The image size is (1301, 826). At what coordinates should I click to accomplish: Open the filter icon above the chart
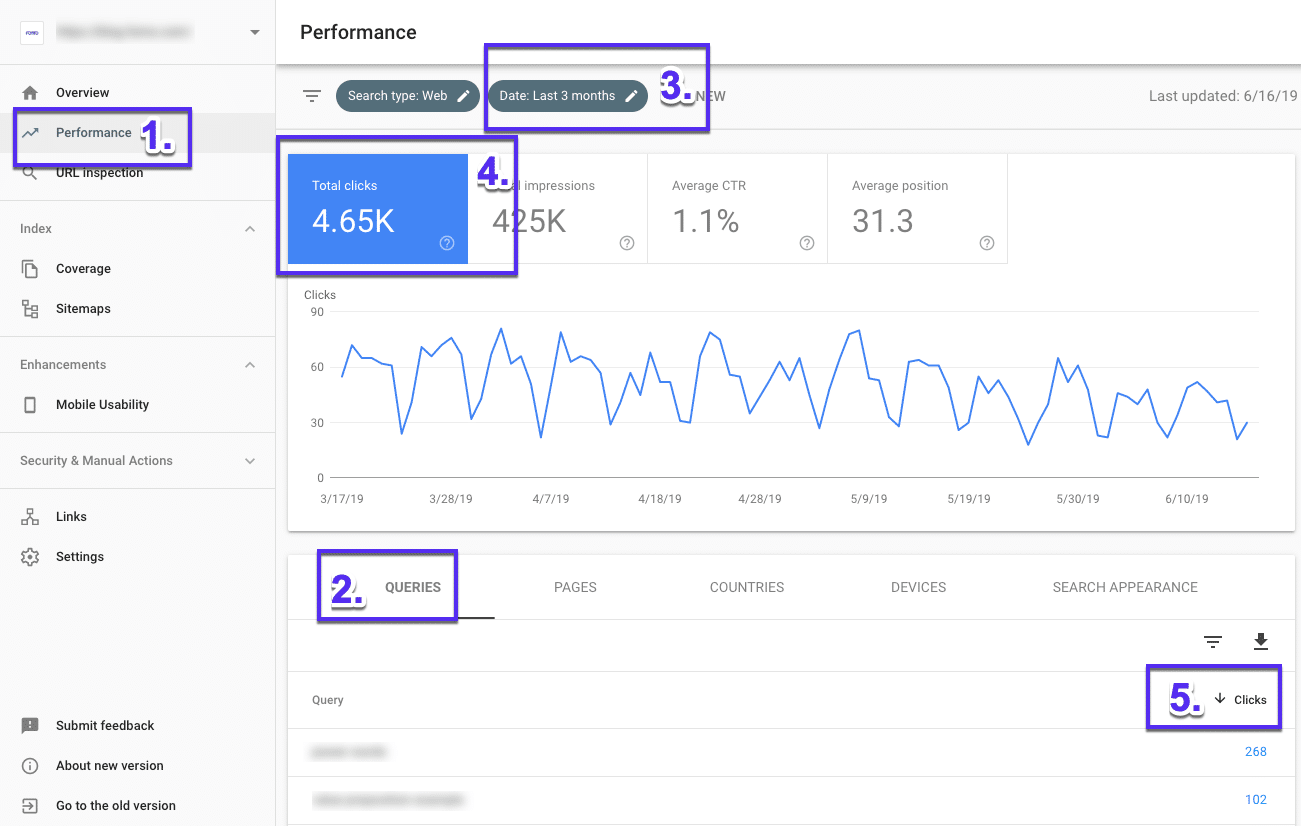coord(312,95)
